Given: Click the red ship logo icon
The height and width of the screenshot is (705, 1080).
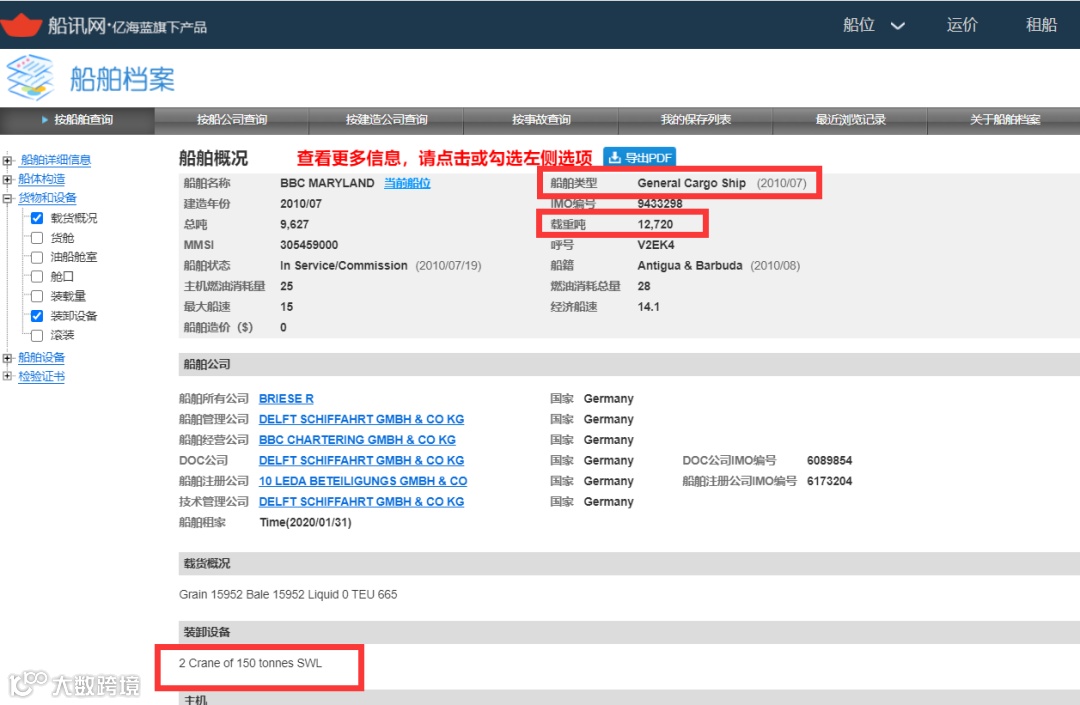Looking at the screenshot, I should coord(21,25).
